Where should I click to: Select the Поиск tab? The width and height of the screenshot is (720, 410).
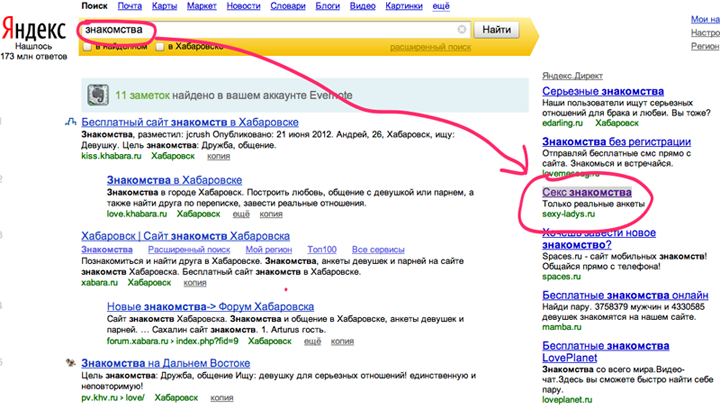click(94, 6)
